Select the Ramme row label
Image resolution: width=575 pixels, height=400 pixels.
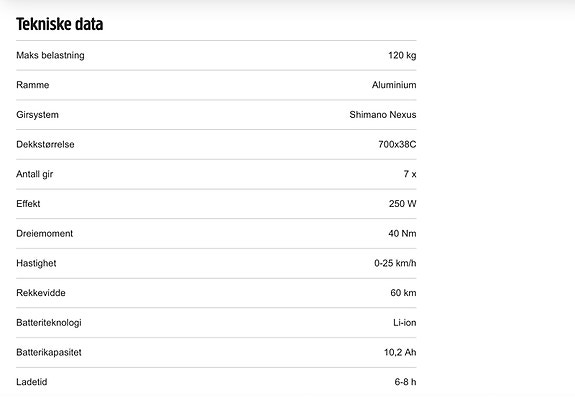point(33,85)
